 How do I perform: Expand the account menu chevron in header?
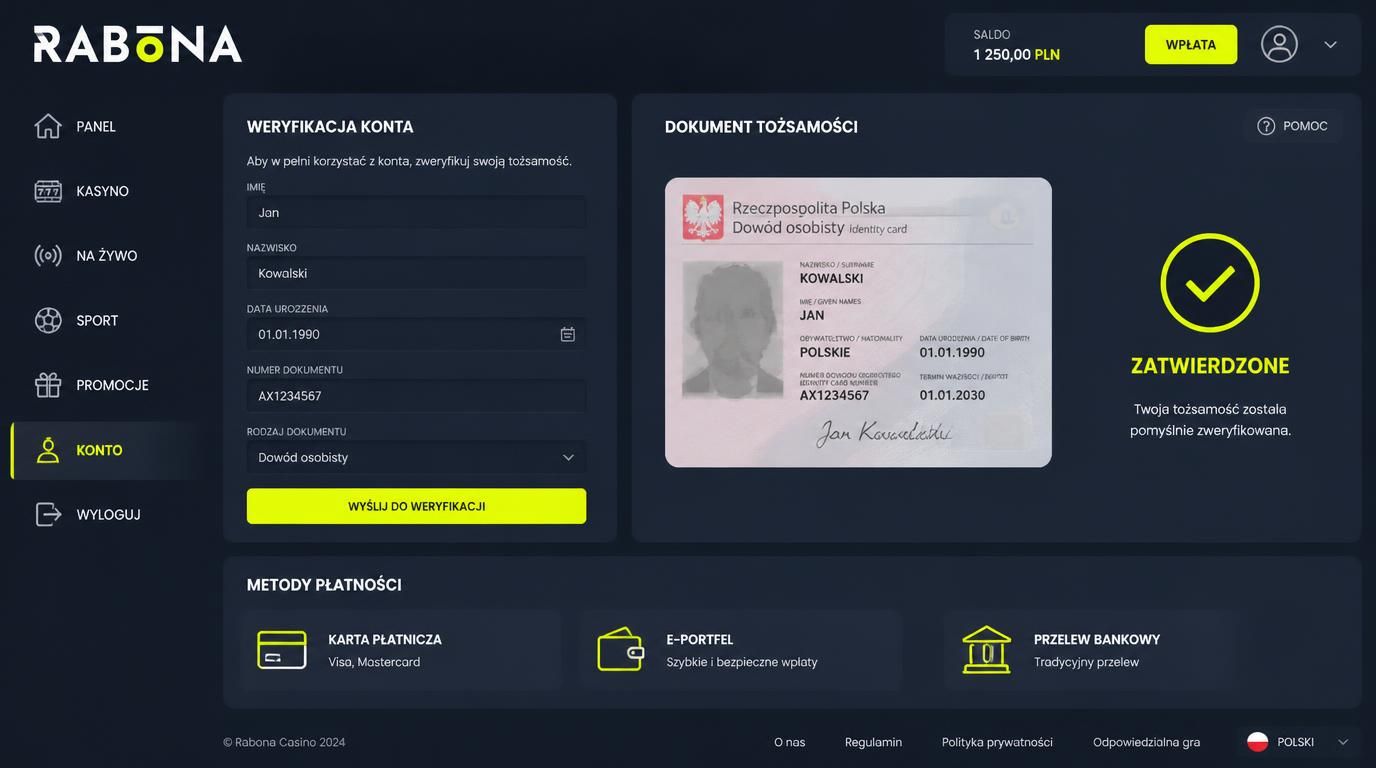pos(1330,44)
